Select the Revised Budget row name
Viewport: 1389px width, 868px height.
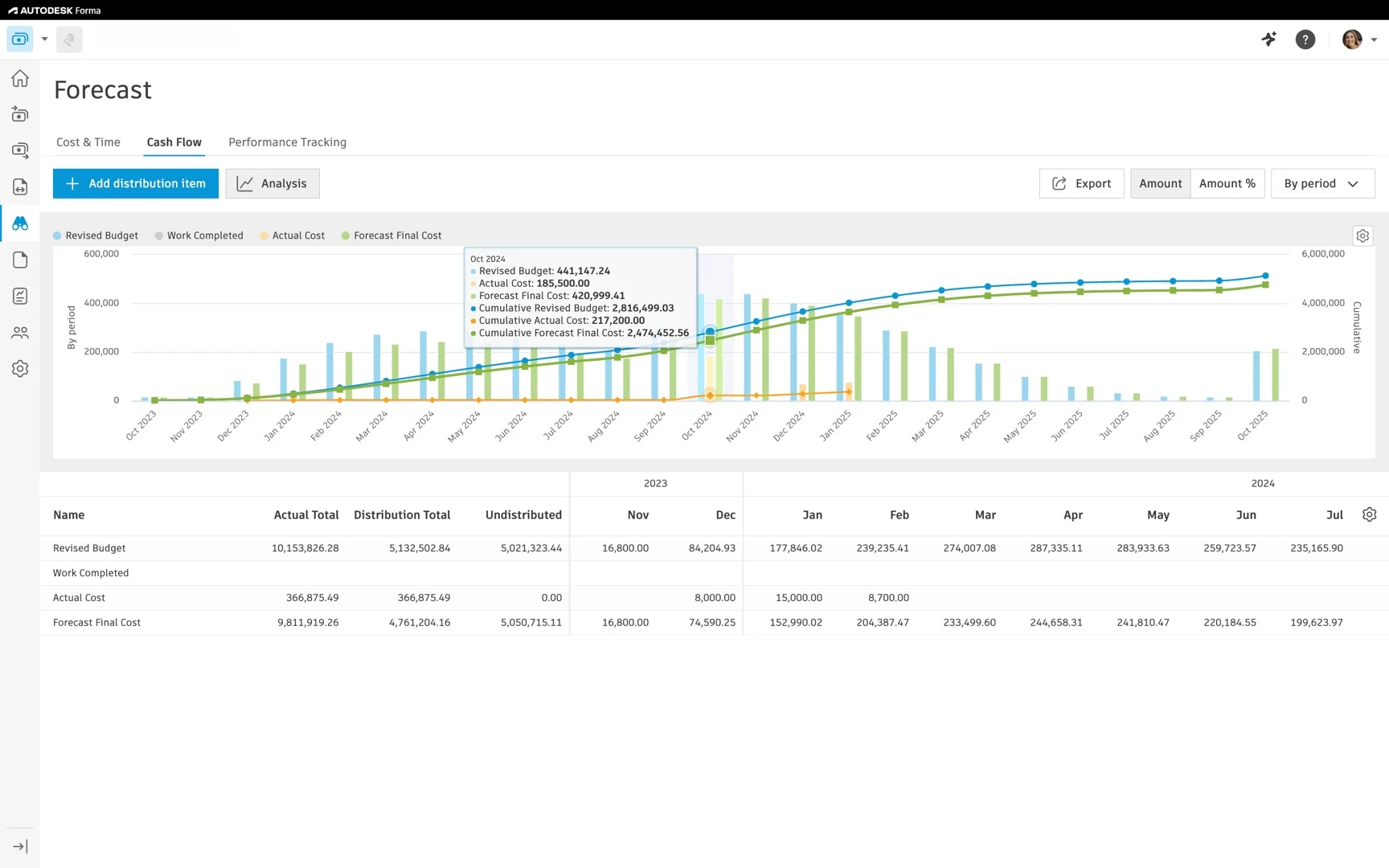point(89,548)
